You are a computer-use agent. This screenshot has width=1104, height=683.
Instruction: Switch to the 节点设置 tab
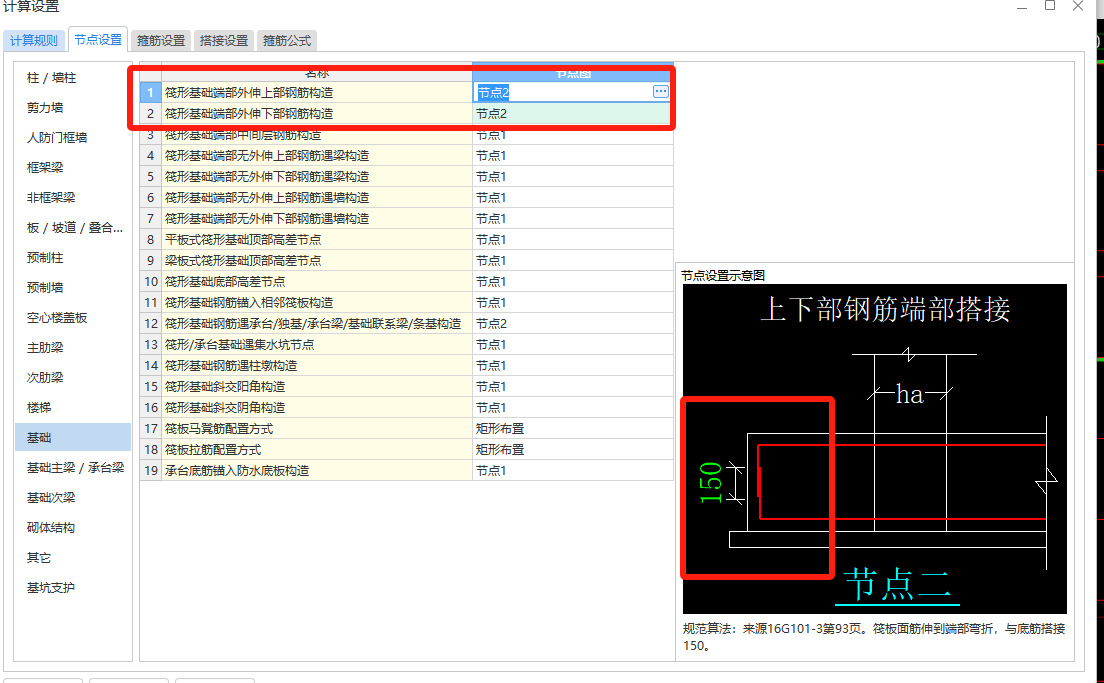pos(98,39)
